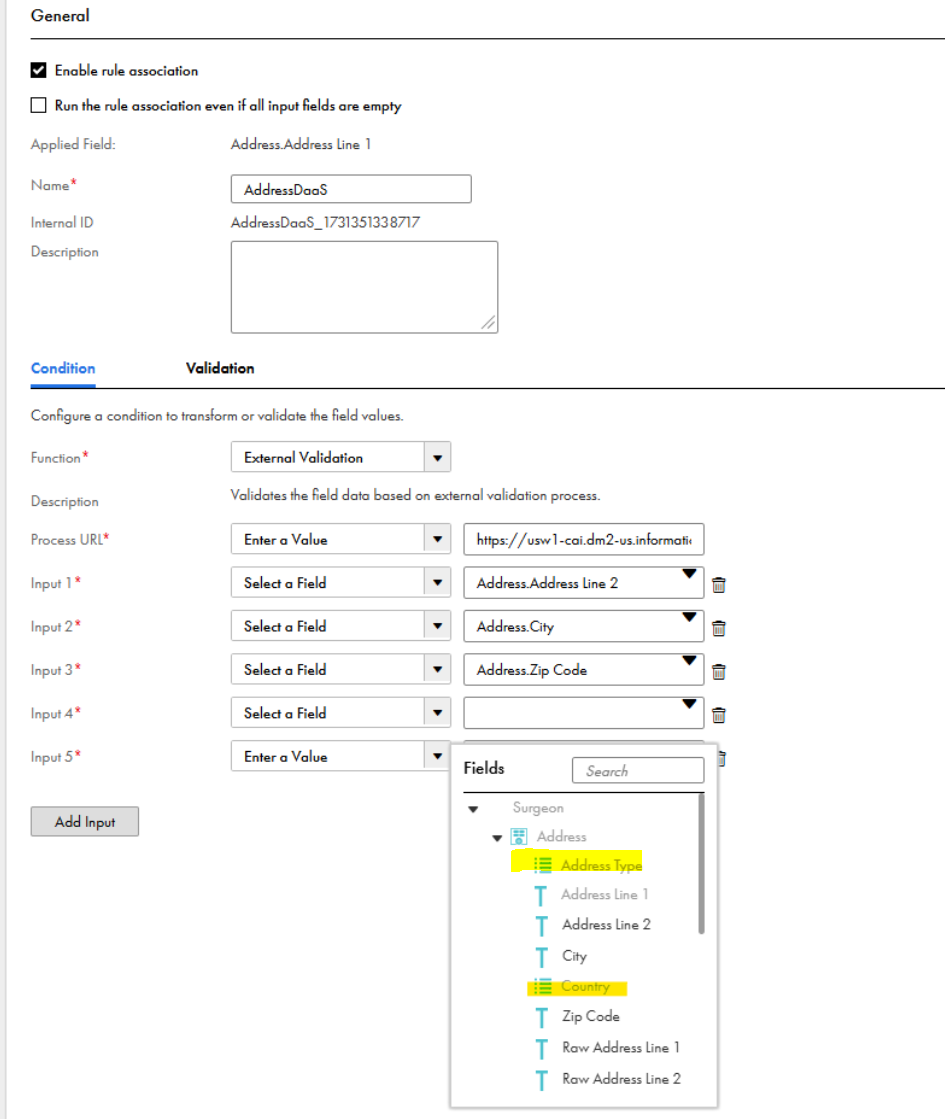Open the Function dropdown
This screenshot has height=1119, width=945.
(x=438, y=457)
